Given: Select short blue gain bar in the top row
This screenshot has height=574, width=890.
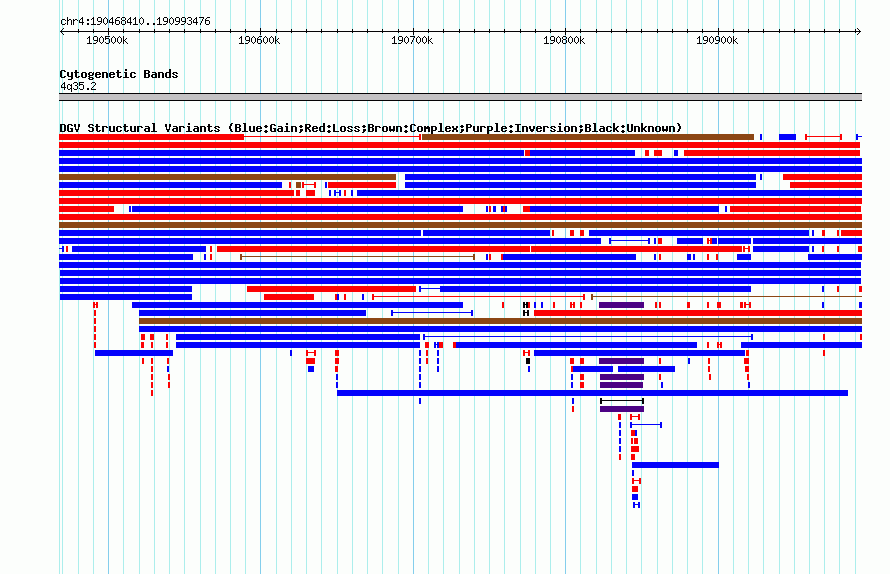Looking at the screenshot, I should tap(787, 137).
